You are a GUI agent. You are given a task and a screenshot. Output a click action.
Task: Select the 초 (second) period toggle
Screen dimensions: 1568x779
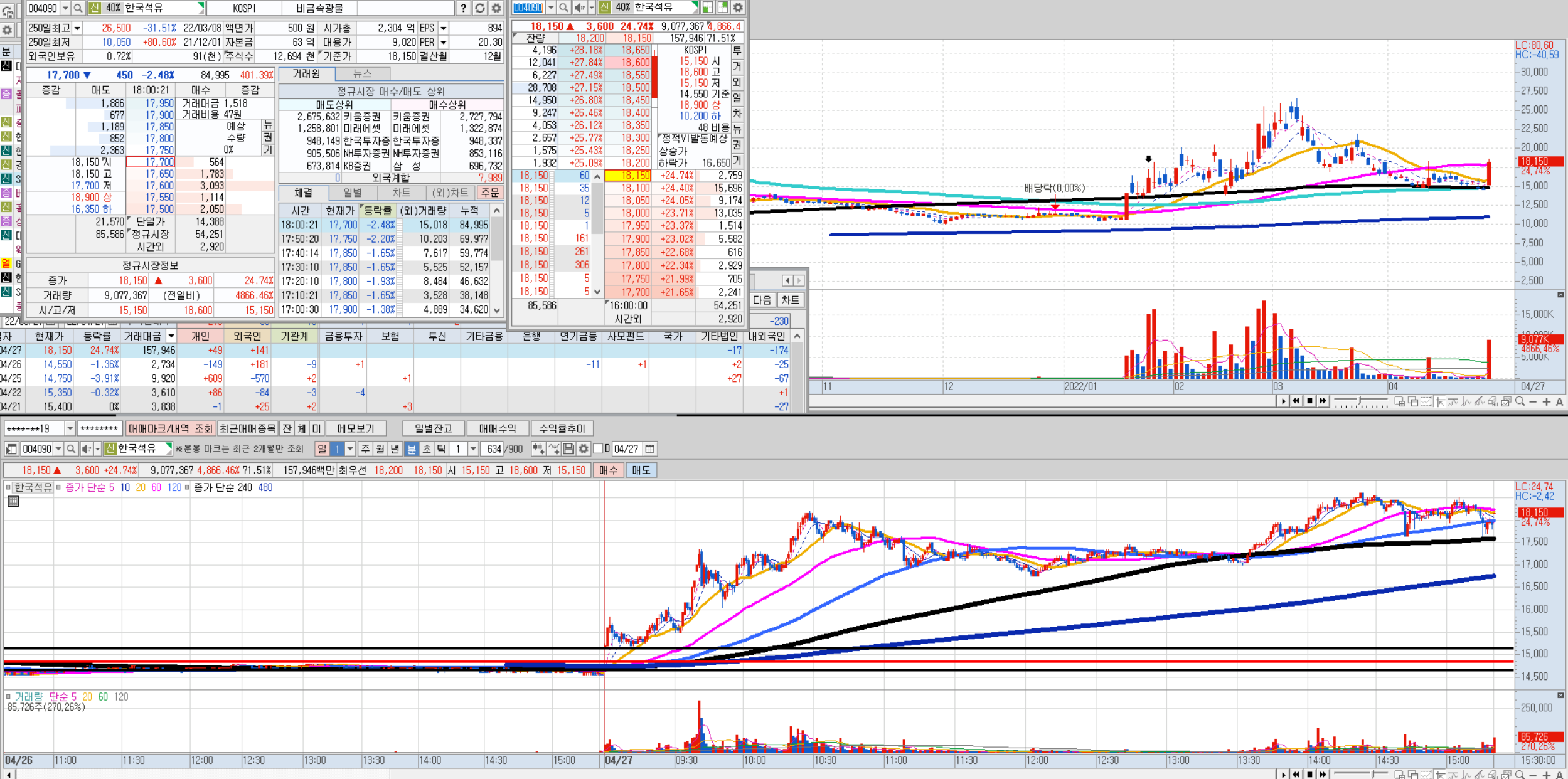click(427, 449)
